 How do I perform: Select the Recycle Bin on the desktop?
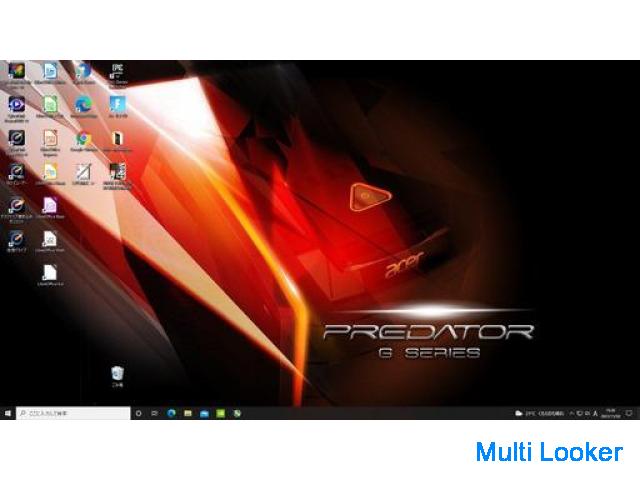coord(117,374)
